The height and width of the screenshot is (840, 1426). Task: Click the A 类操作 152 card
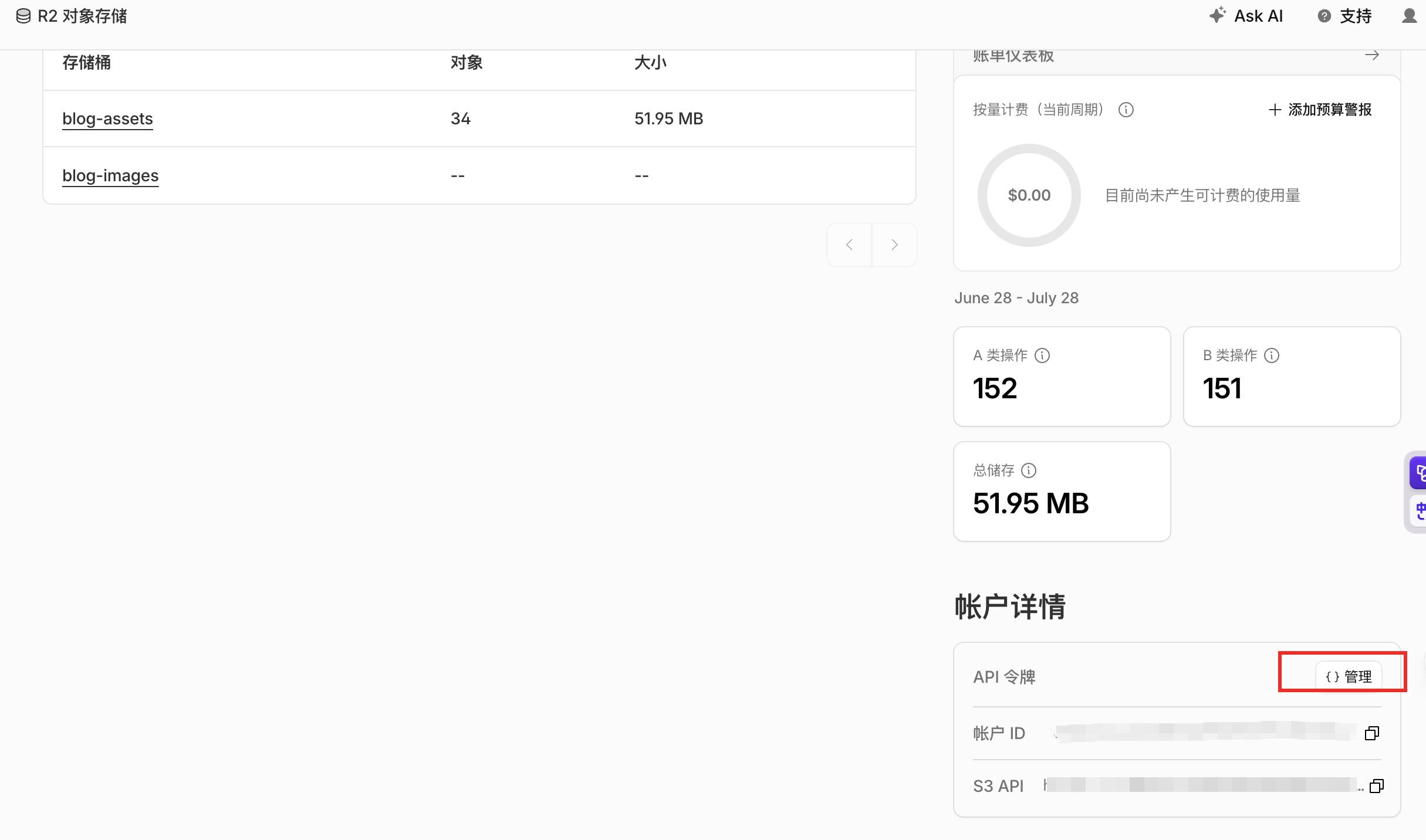pos(1062,377)
